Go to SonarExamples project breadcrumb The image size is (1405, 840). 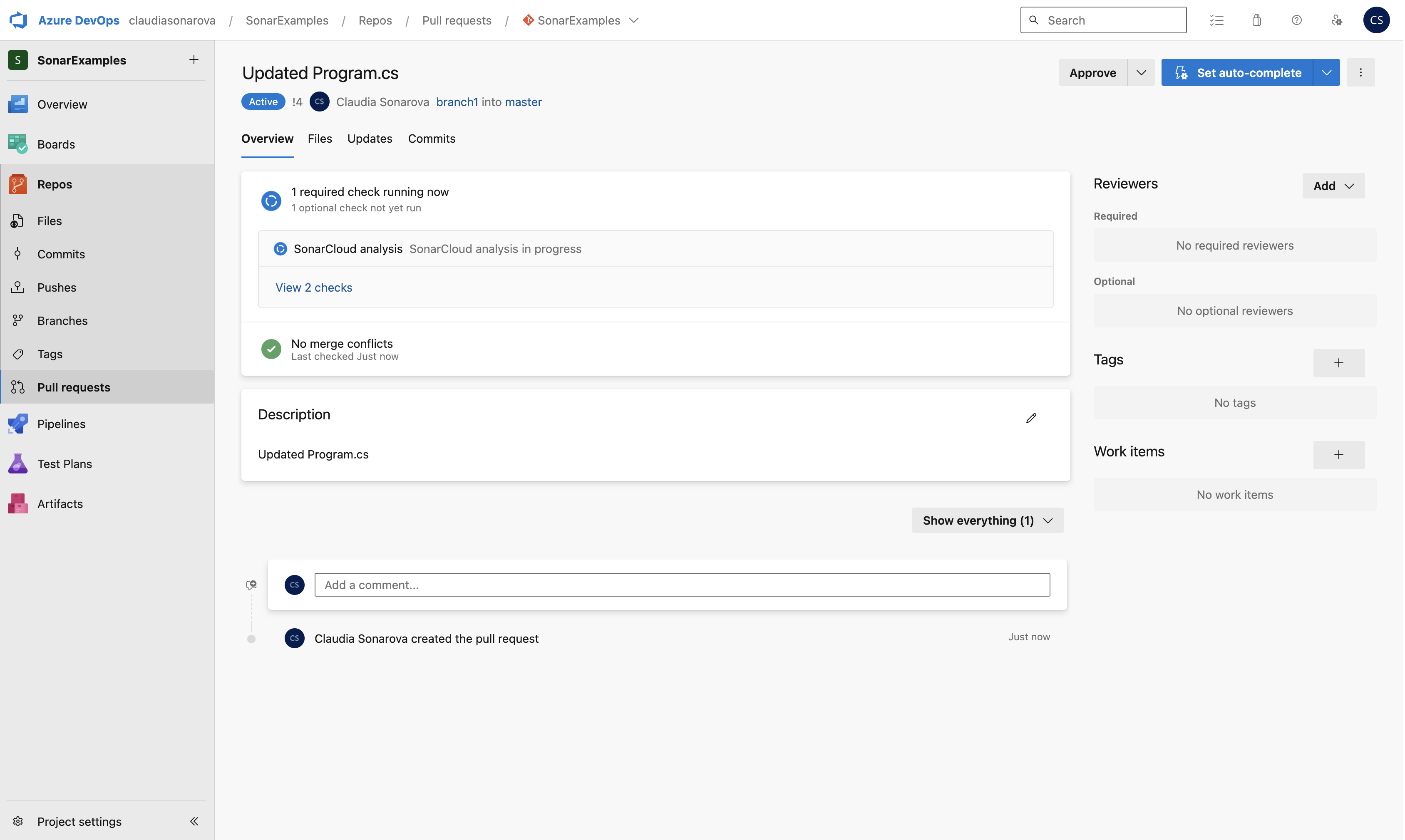(287, 20)
